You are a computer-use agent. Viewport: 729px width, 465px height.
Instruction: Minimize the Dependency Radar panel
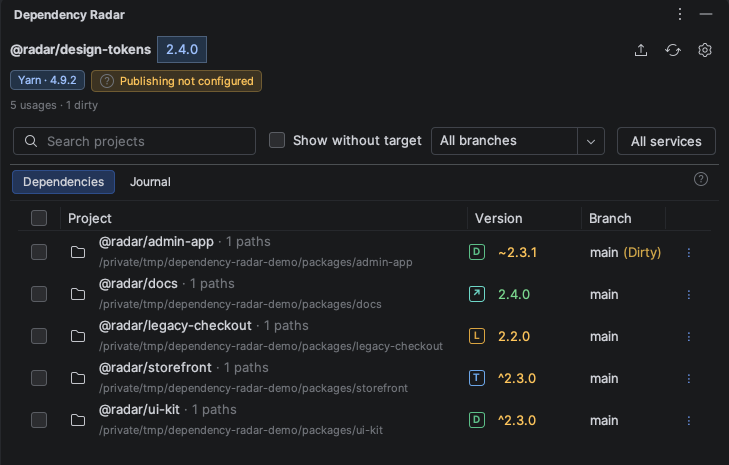point(706,14)
